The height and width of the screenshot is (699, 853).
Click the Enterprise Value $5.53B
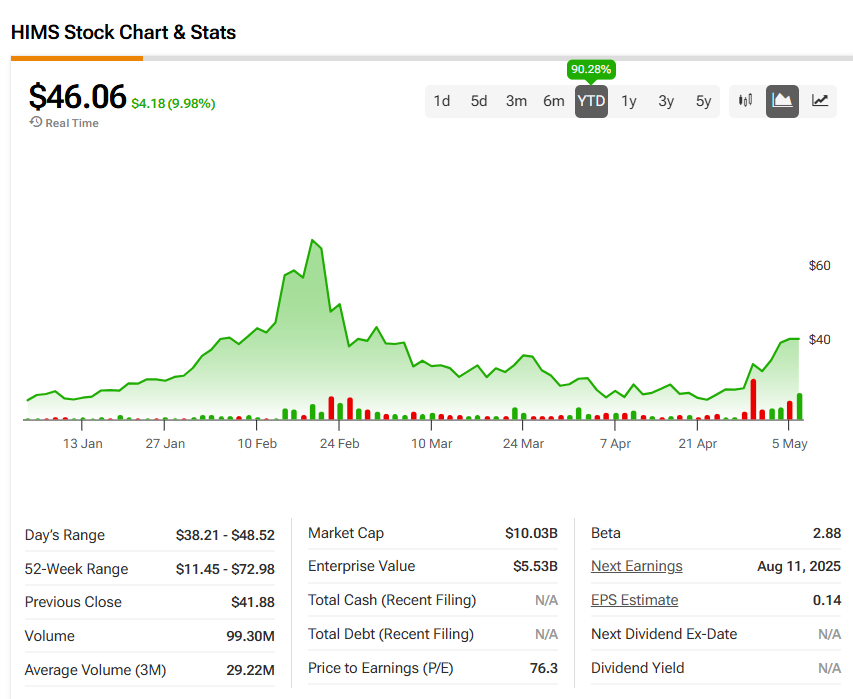(x=535, y=566)
